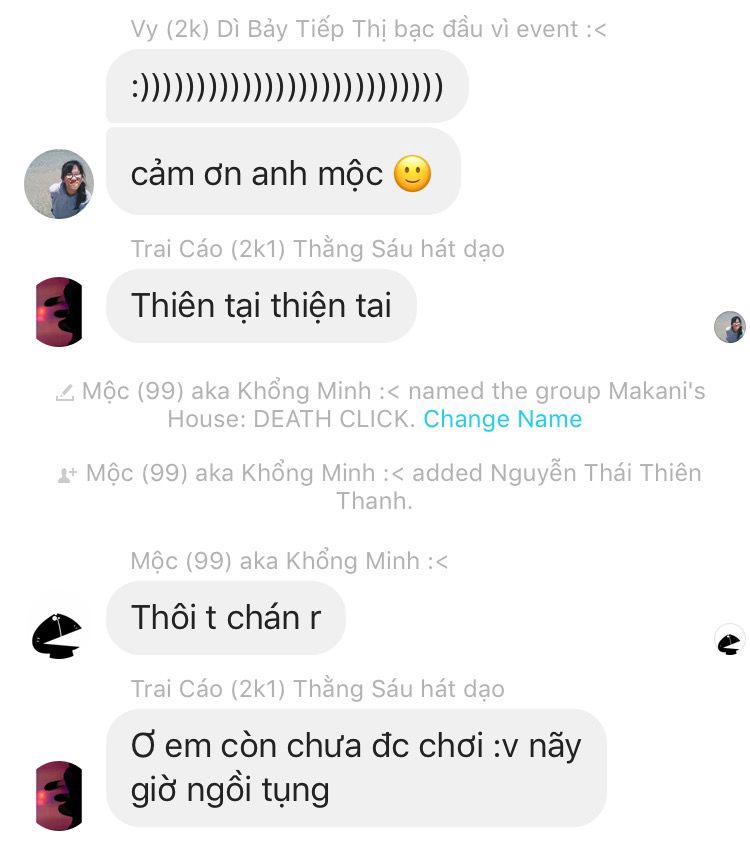Viewport: 750px width, 844px height.
Task: Tap the add-person icon in system message
Action: coord(67,475)
